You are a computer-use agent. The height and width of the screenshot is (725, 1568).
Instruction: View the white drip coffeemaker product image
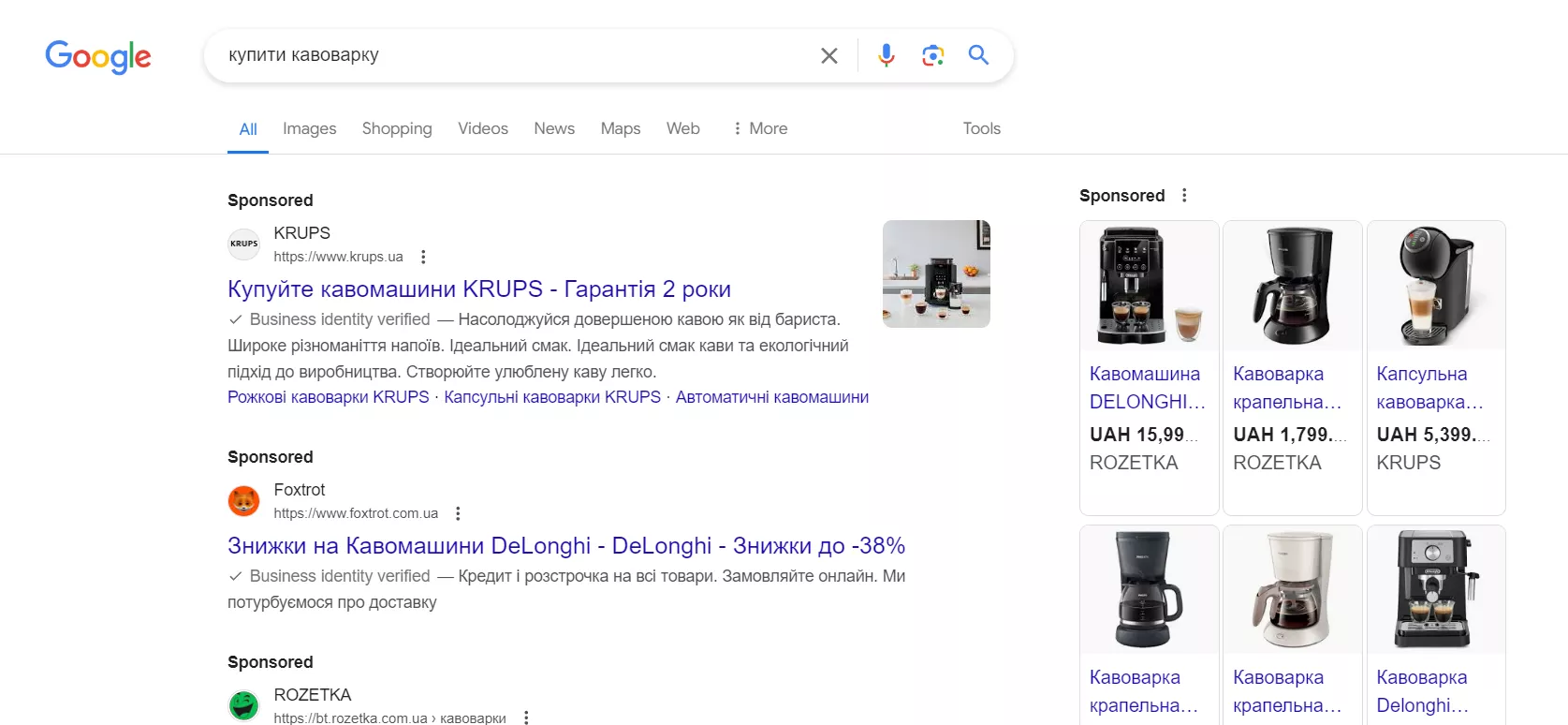coord(1293,590)
